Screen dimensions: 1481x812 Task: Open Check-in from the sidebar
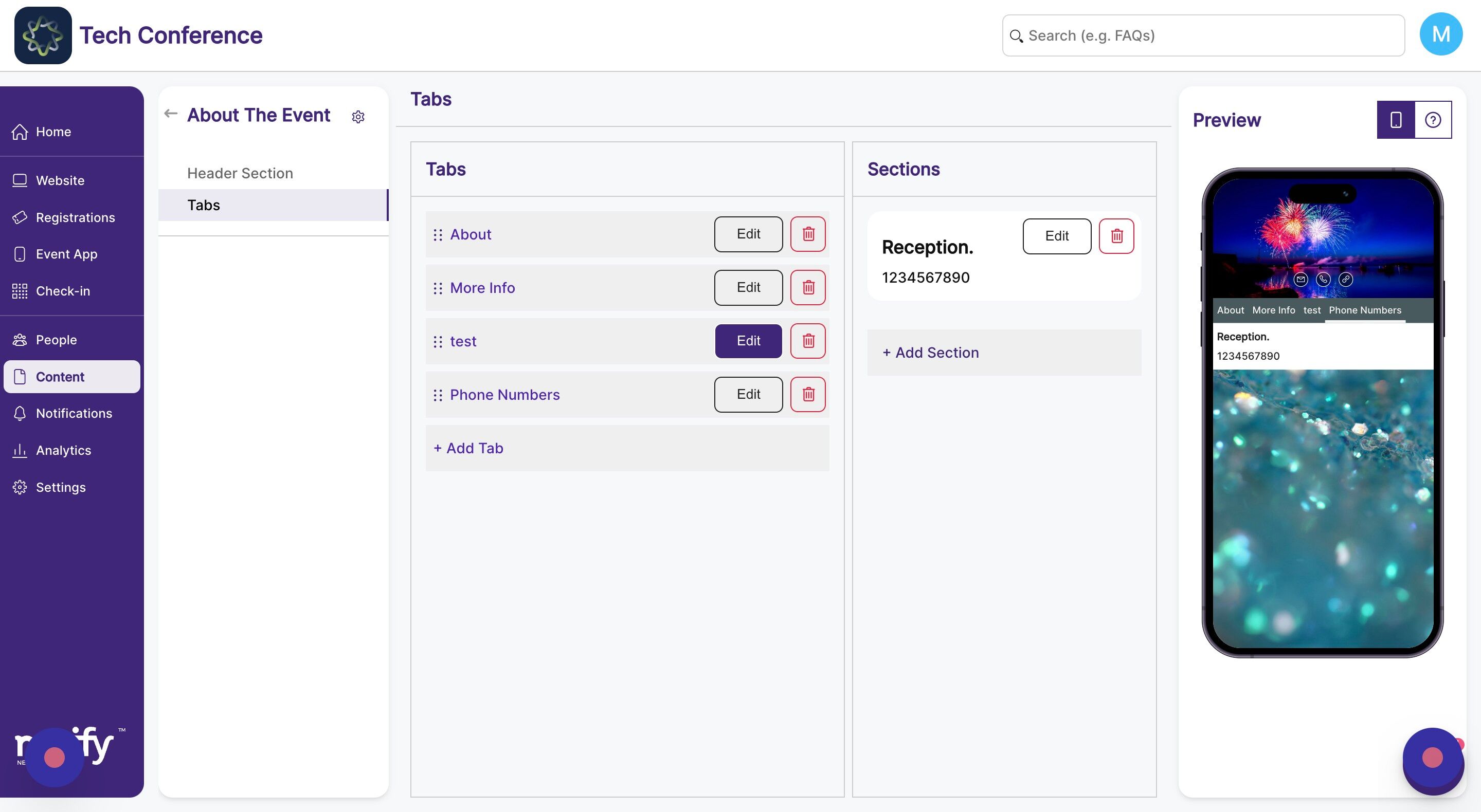point(63,291)
